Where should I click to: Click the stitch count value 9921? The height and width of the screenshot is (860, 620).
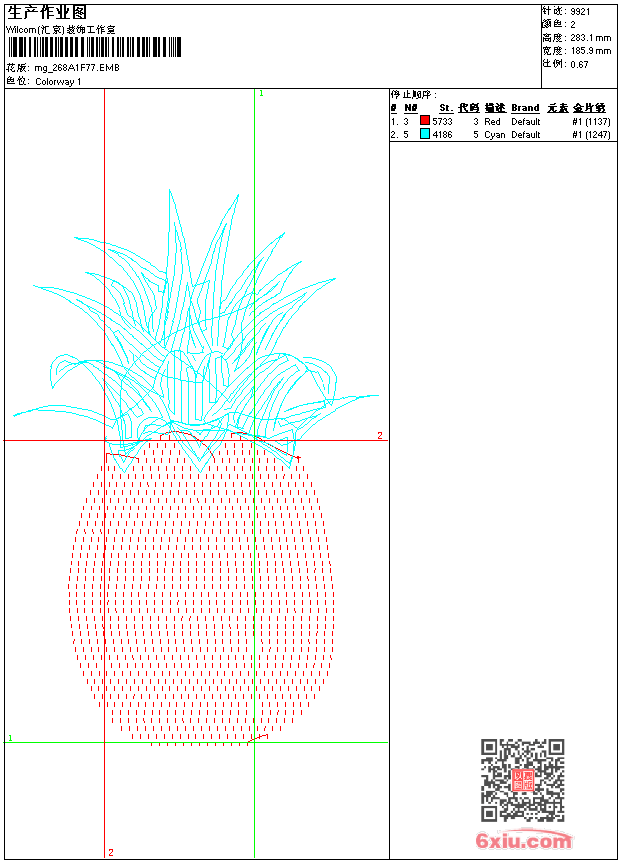(580, 11)
